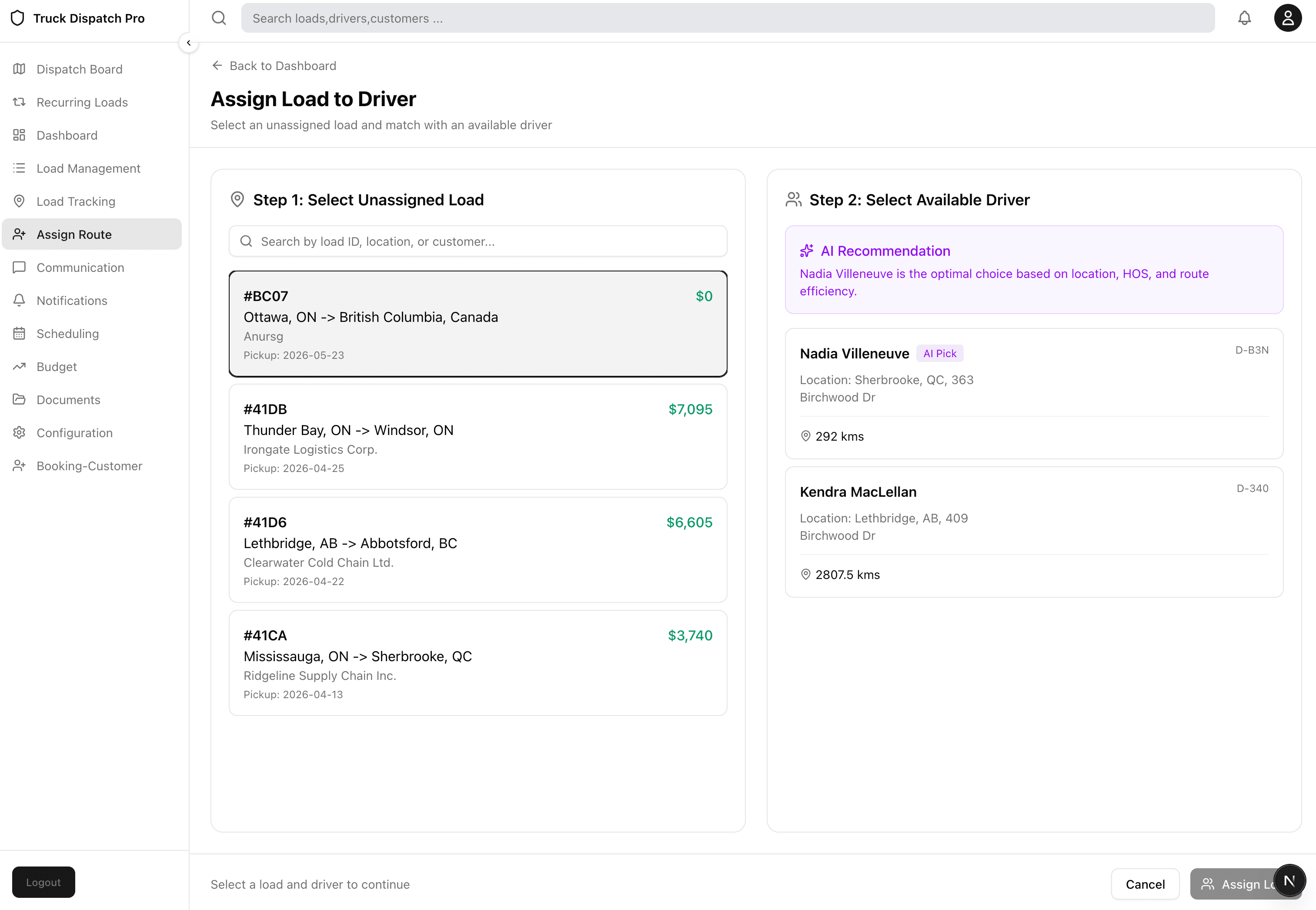Focus the load ID search field
Screen dimensions: 1316x910
tap(478, 241)
